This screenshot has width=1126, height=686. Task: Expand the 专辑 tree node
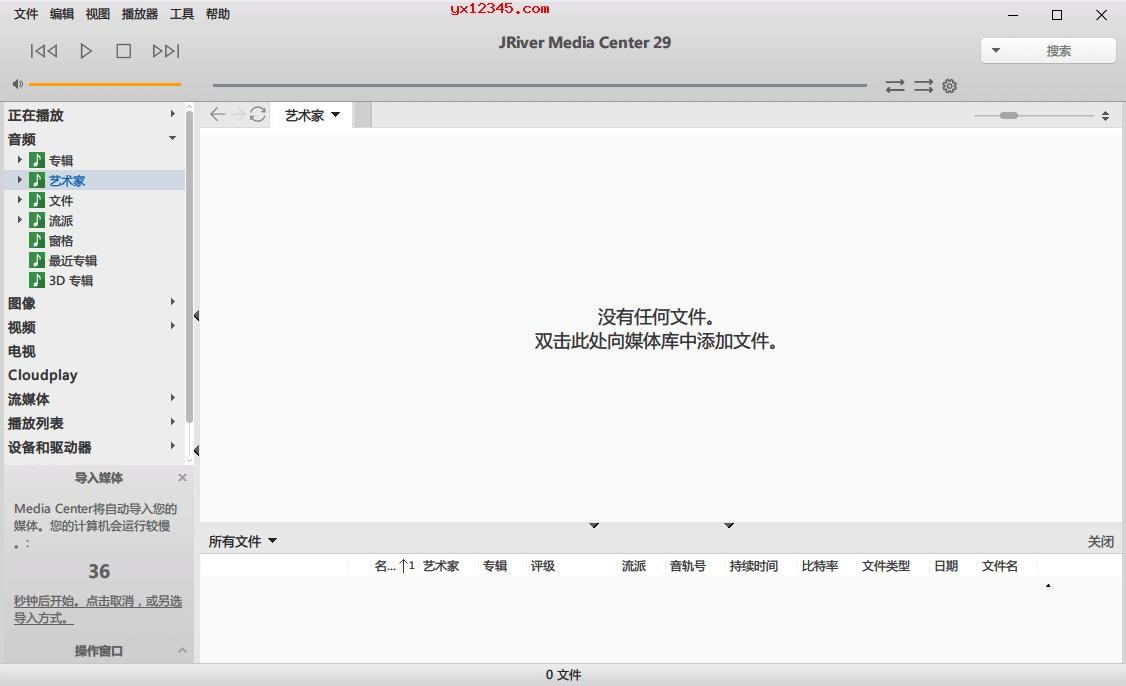(x=19, y=159)
